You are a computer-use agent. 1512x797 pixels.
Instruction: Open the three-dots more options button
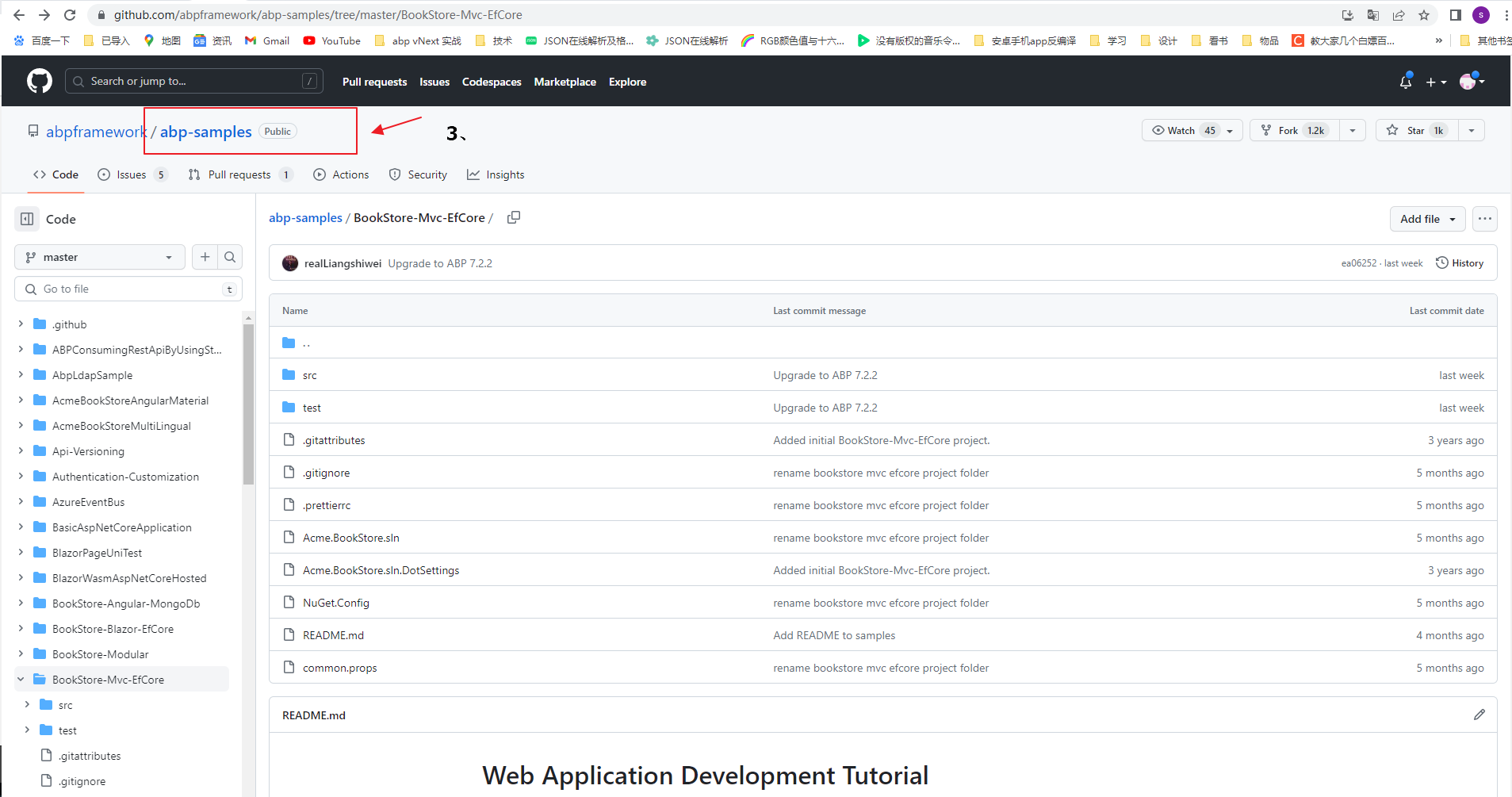pos(1485,219)
